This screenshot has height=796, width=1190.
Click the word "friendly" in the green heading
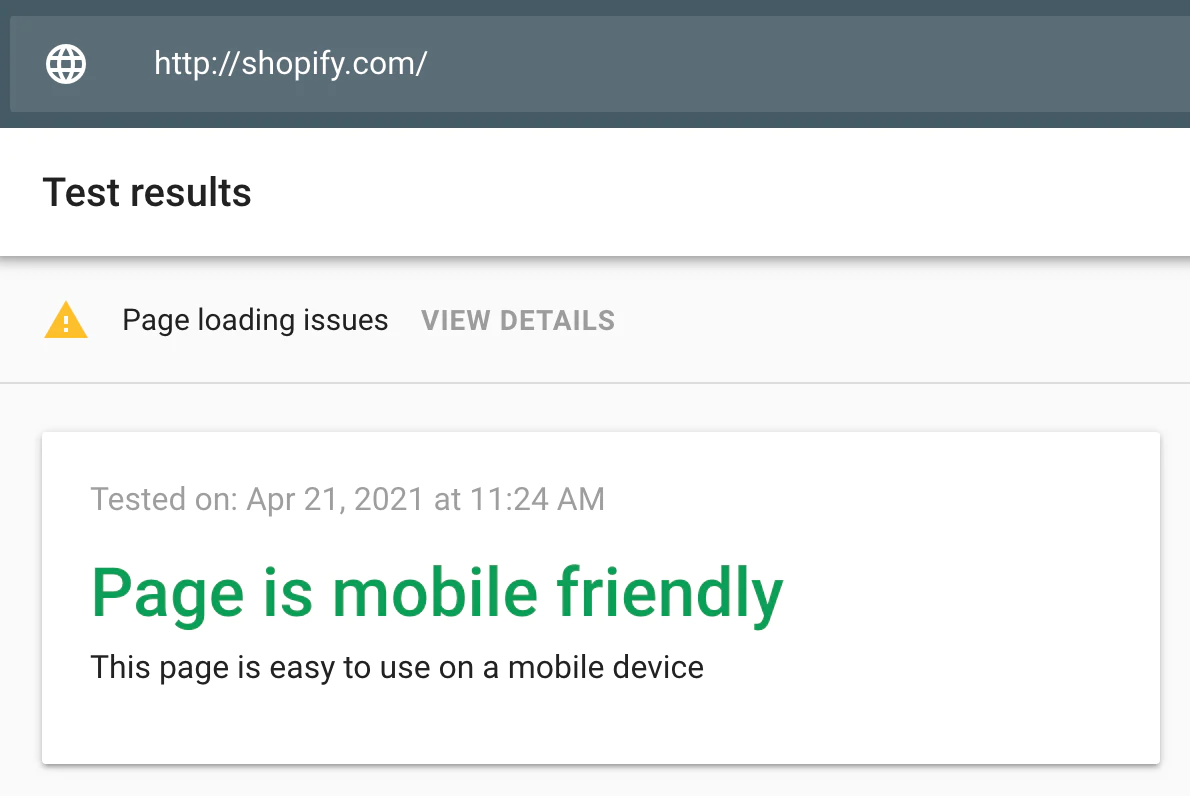point(670,593)
